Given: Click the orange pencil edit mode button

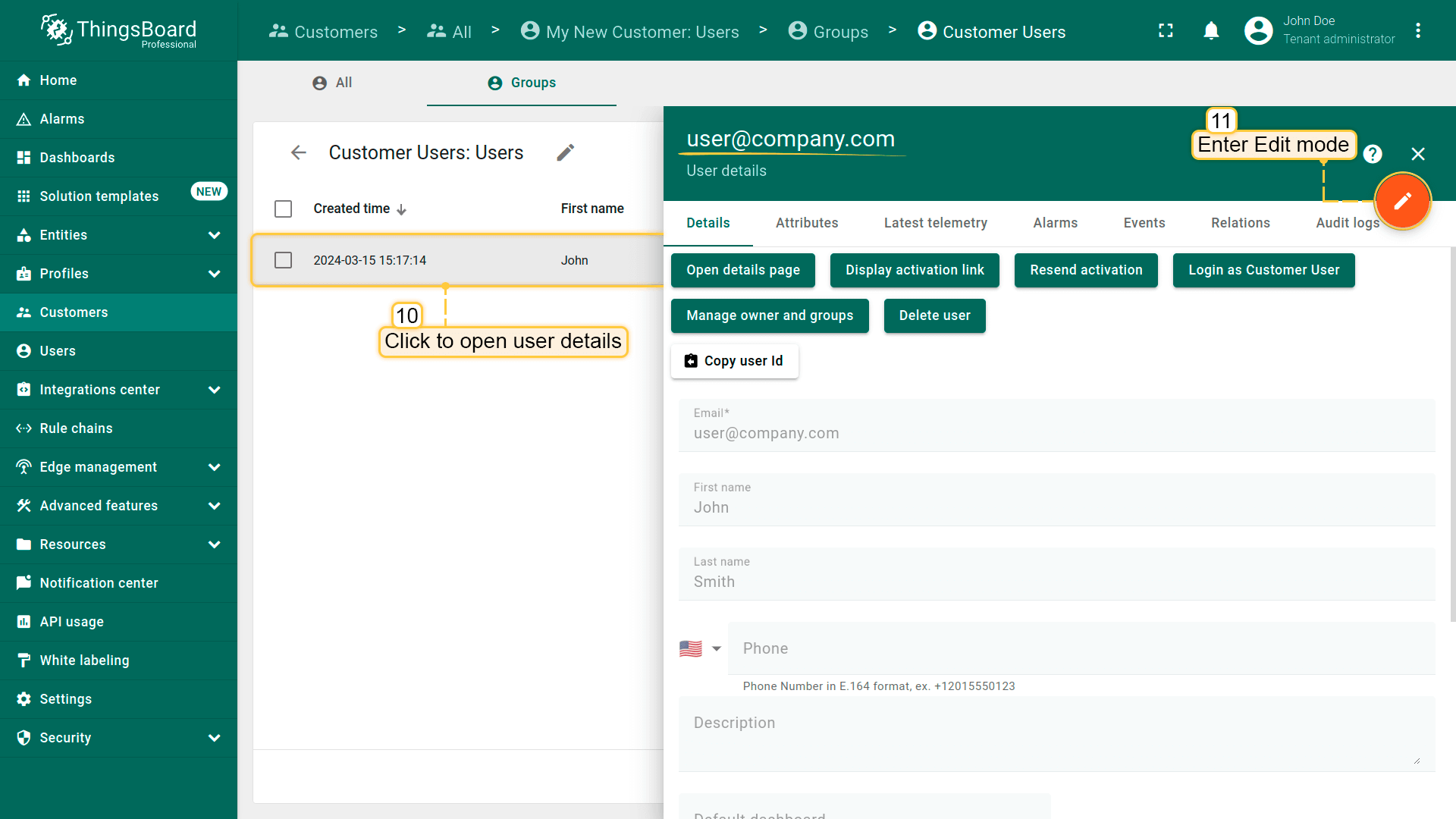Looking at the screenshot, I should 1402,201.
